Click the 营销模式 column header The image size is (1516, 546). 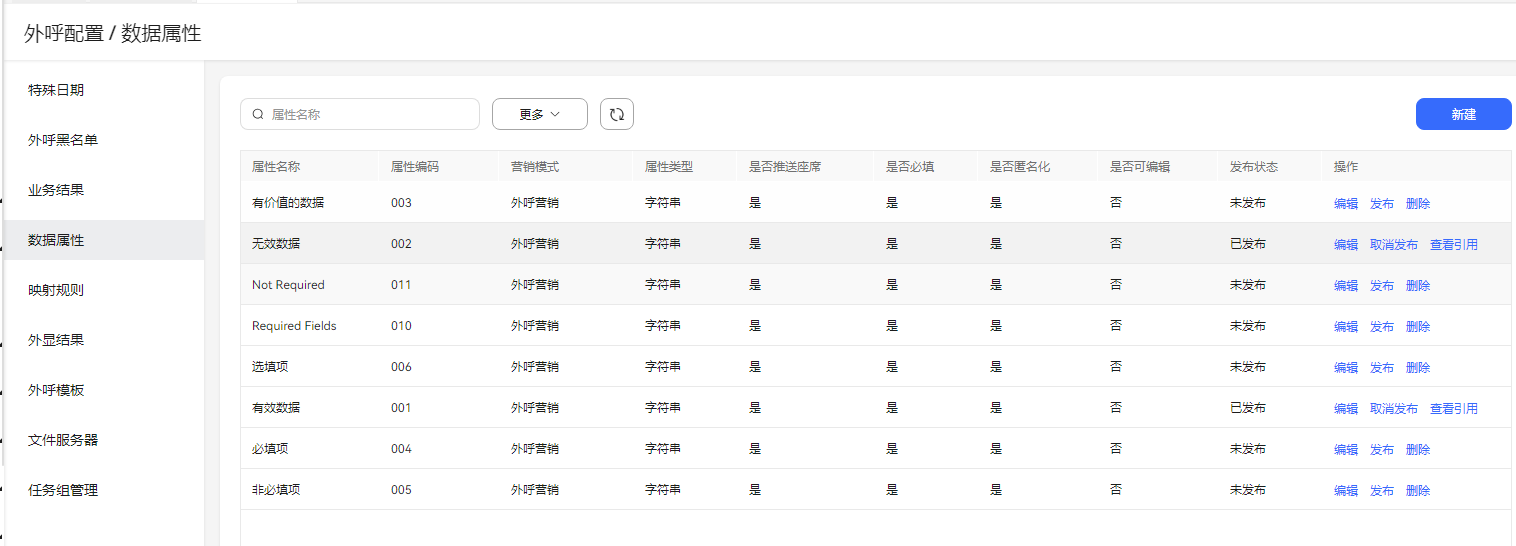coord(535,166)
